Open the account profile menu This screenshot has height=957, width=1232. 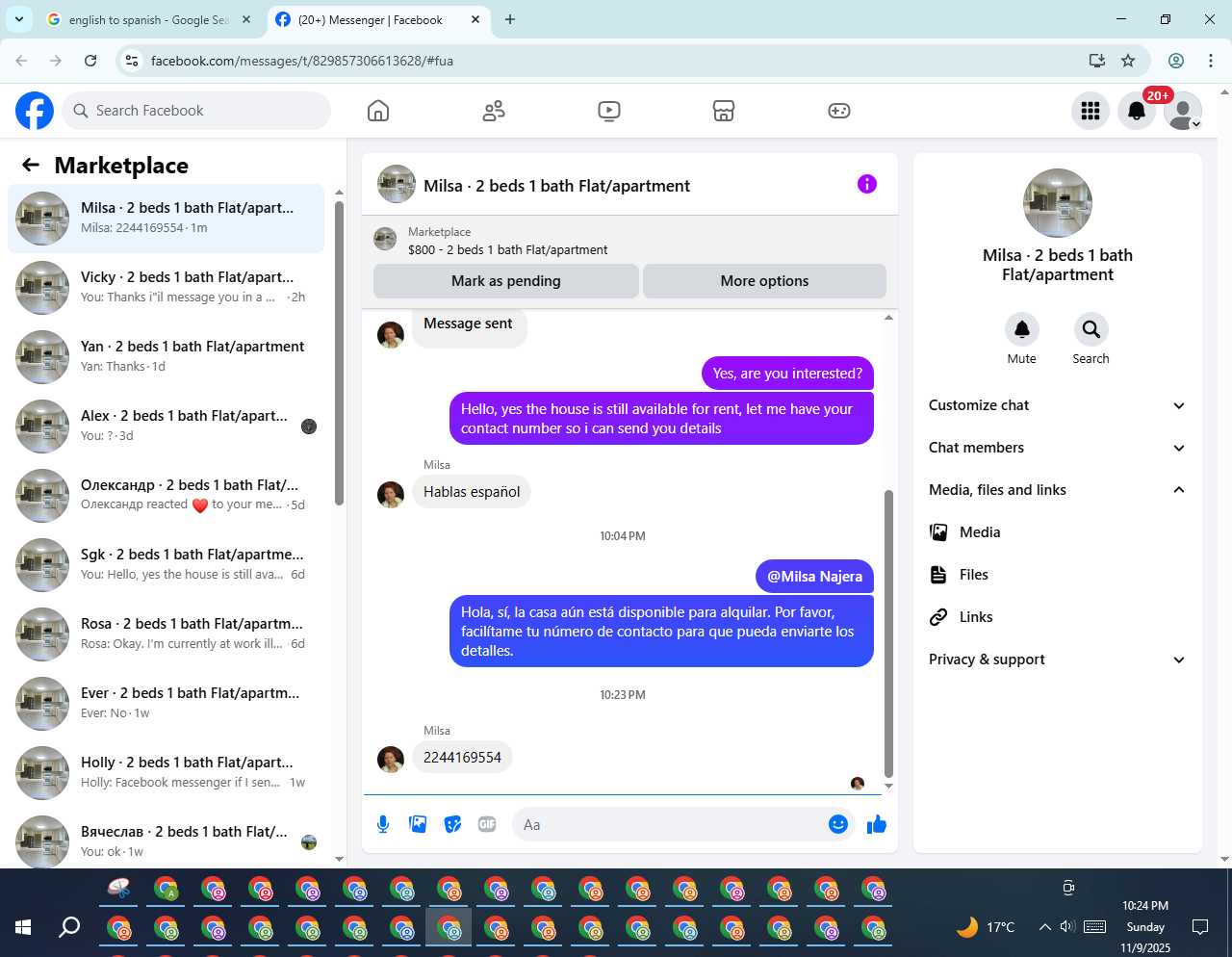[x=1183, y=111]
